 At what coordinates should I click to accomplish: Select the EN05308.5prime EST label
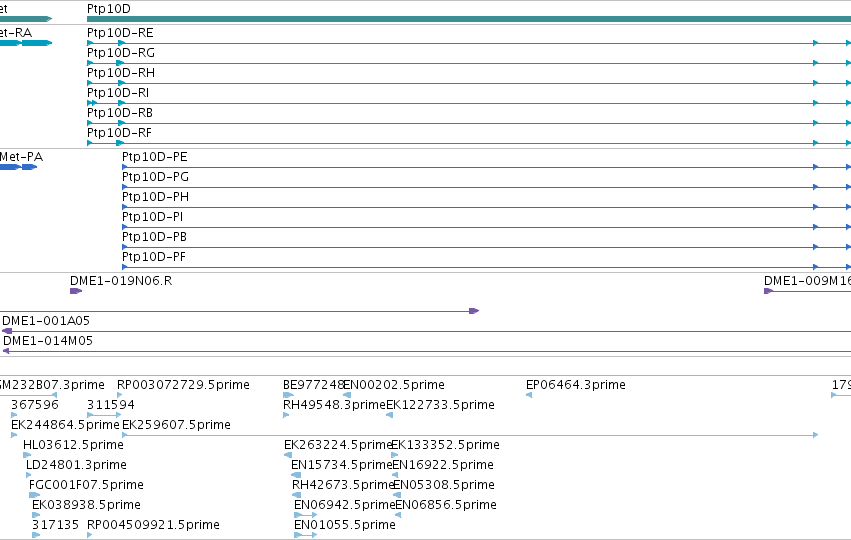coord(444,485)
